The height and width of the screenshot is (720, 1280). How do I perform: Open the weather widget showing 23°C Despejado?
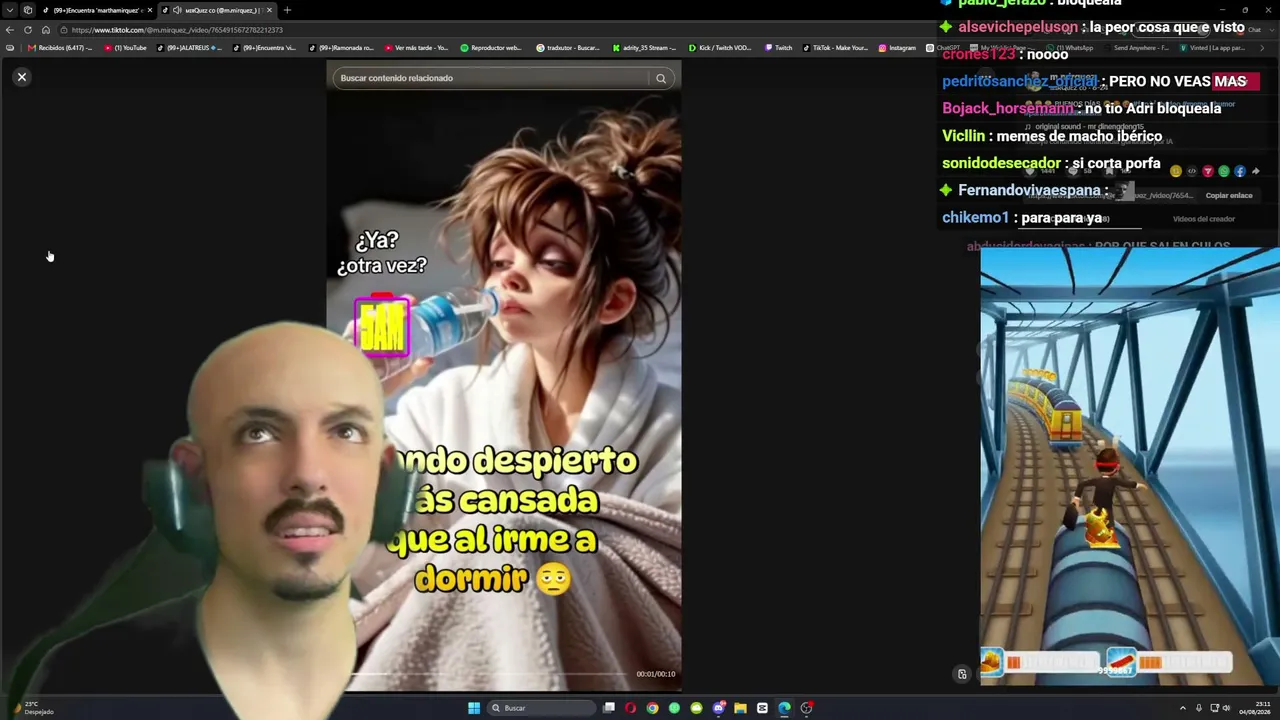[33, 708]
